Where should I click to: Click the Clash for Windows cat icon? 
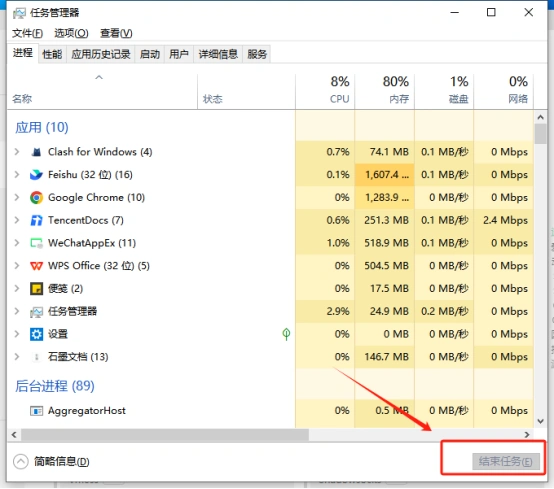point(36,152)
